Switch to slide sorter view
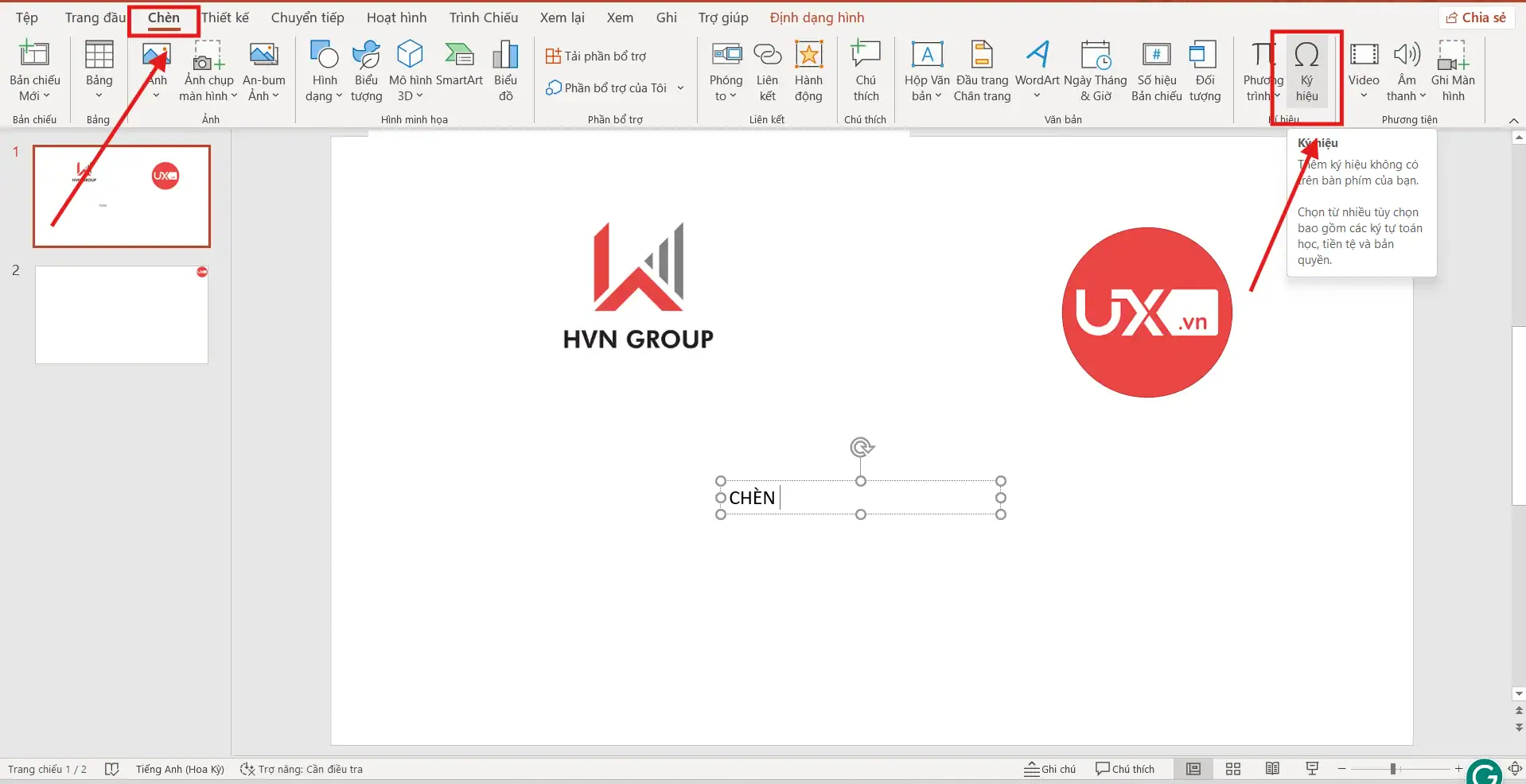The image size is (1526, 784). tap(1233, 769)
